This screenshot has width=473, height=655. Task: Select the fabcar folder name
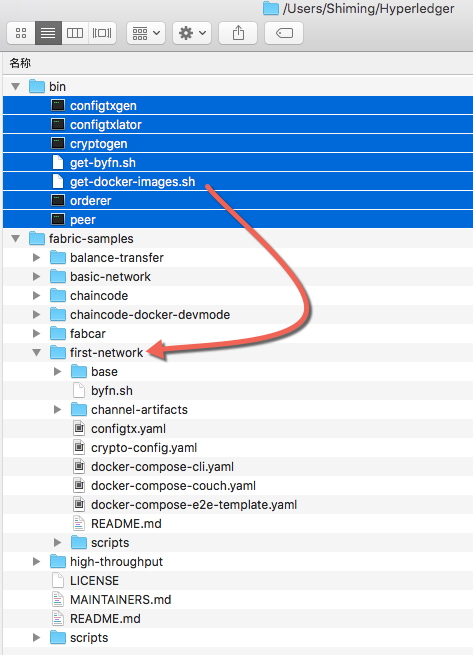coord(88,334)
